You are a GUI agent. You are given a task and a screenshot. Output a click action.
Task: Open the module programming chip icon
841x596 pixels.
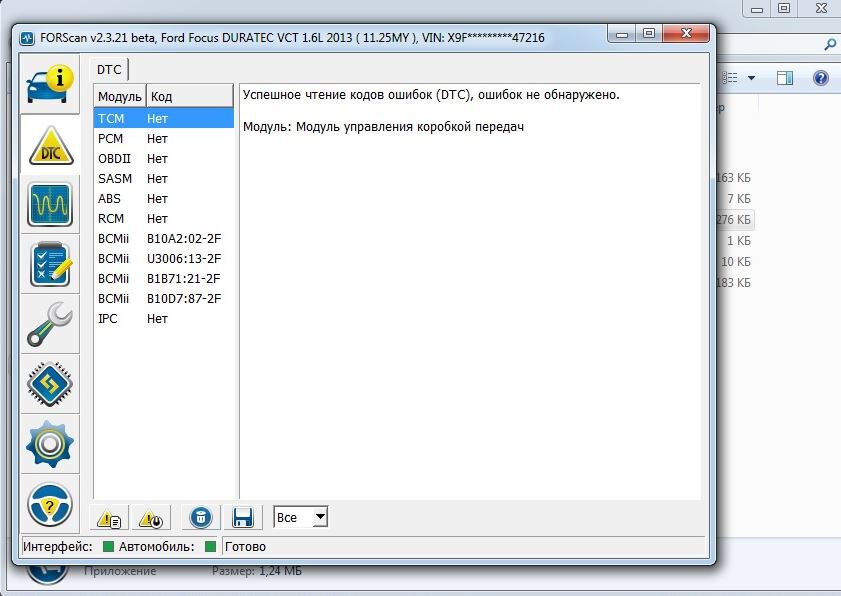pos(50,385)
